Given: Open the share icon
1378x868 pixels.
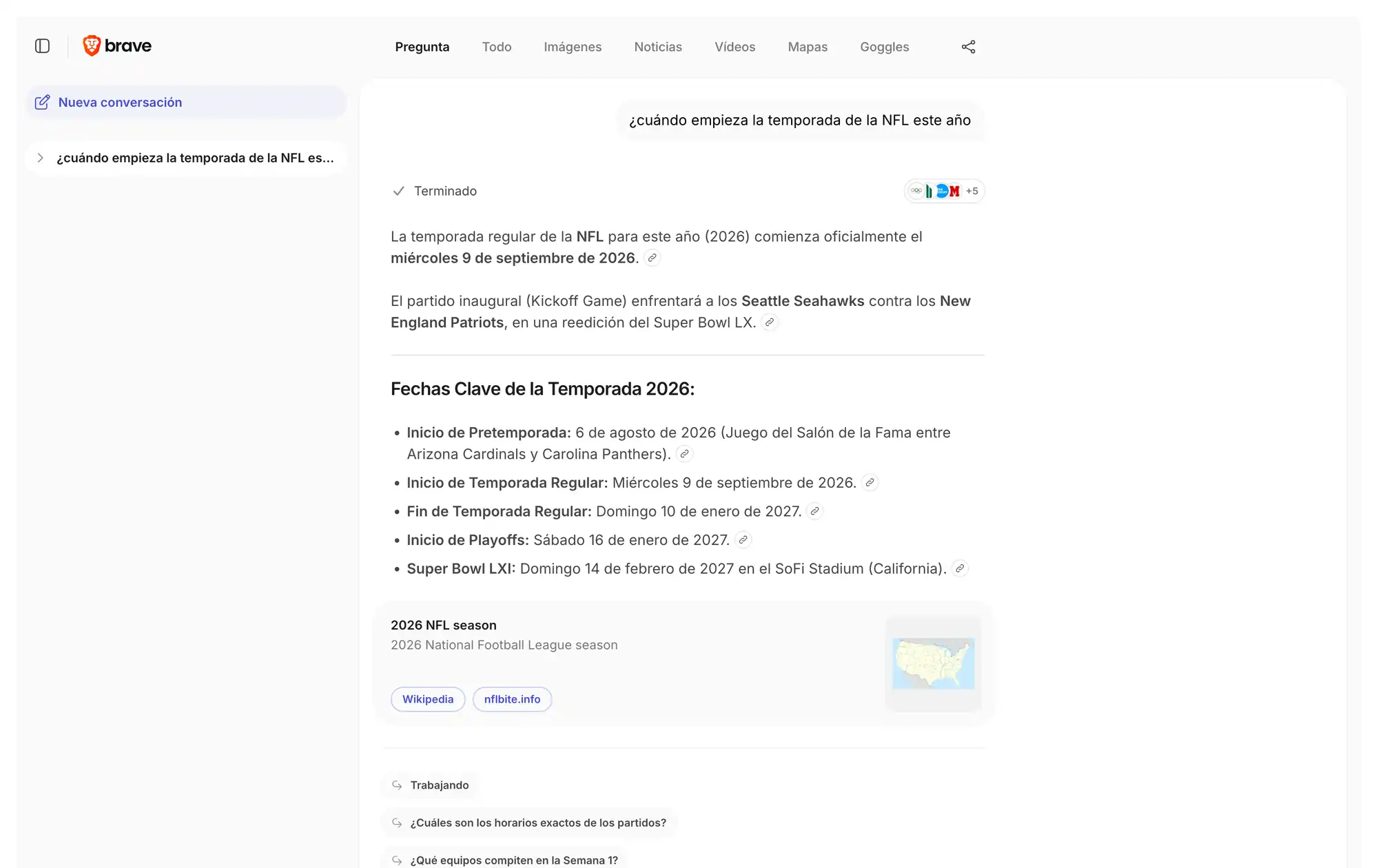Looking at the screenshot, I should tap(968, 46).
